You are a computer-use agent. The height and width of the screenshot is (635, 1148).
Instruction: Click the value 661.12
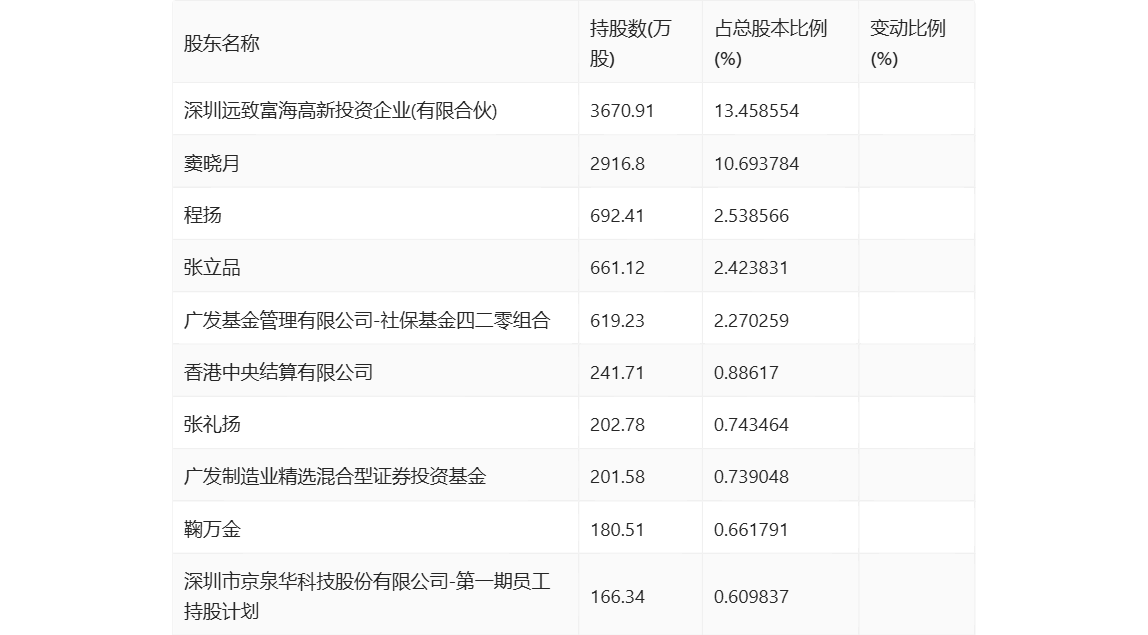617,267
